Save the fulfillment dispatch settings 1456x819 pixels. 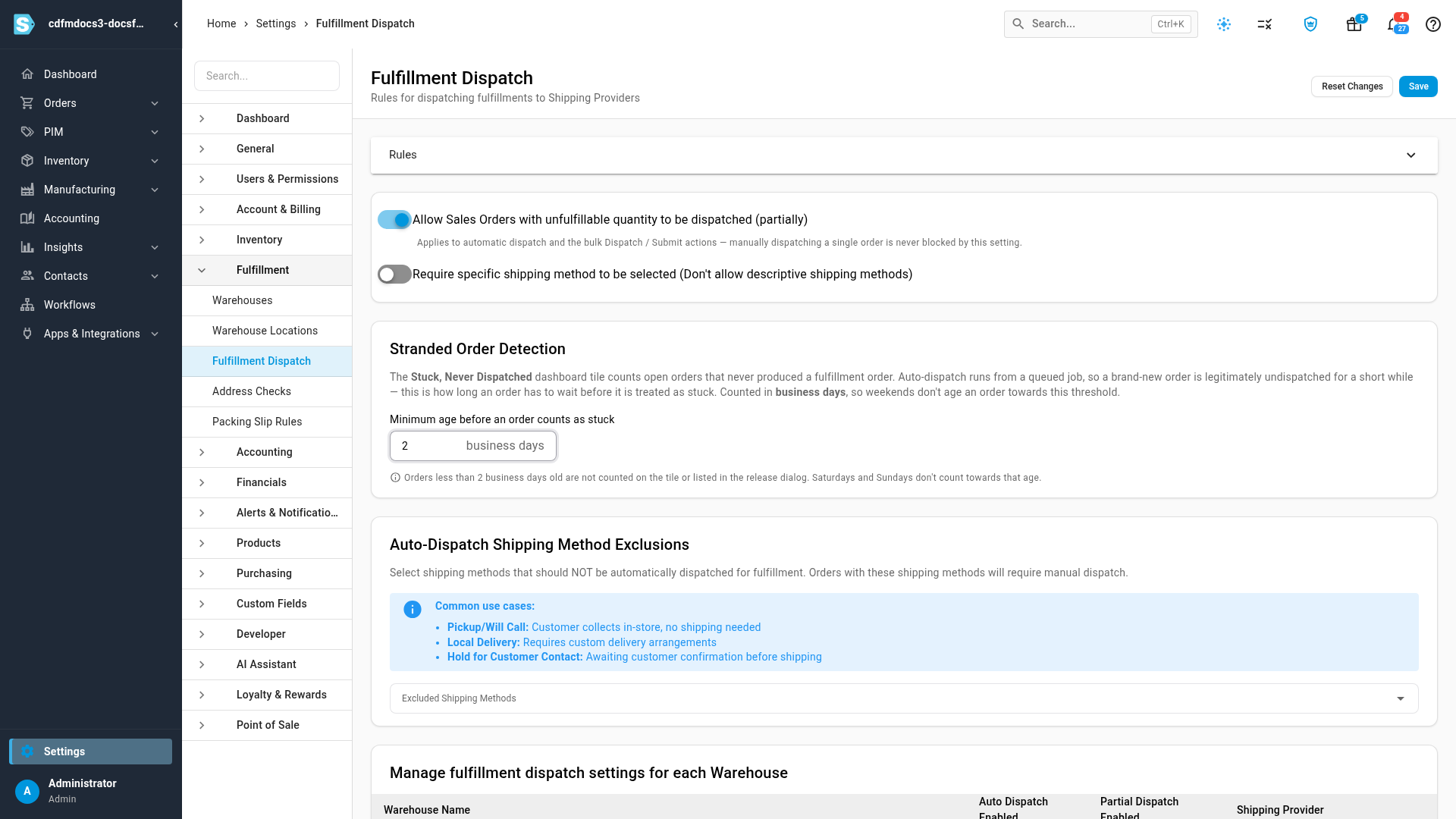[1418, 86]
